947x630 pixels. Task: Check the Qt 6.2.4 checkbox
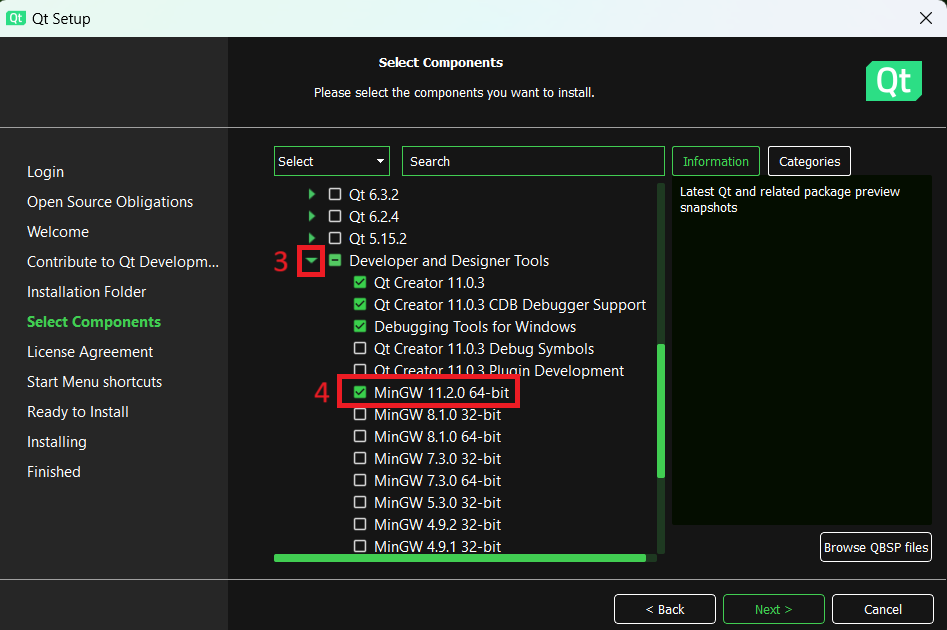point(335,216)
